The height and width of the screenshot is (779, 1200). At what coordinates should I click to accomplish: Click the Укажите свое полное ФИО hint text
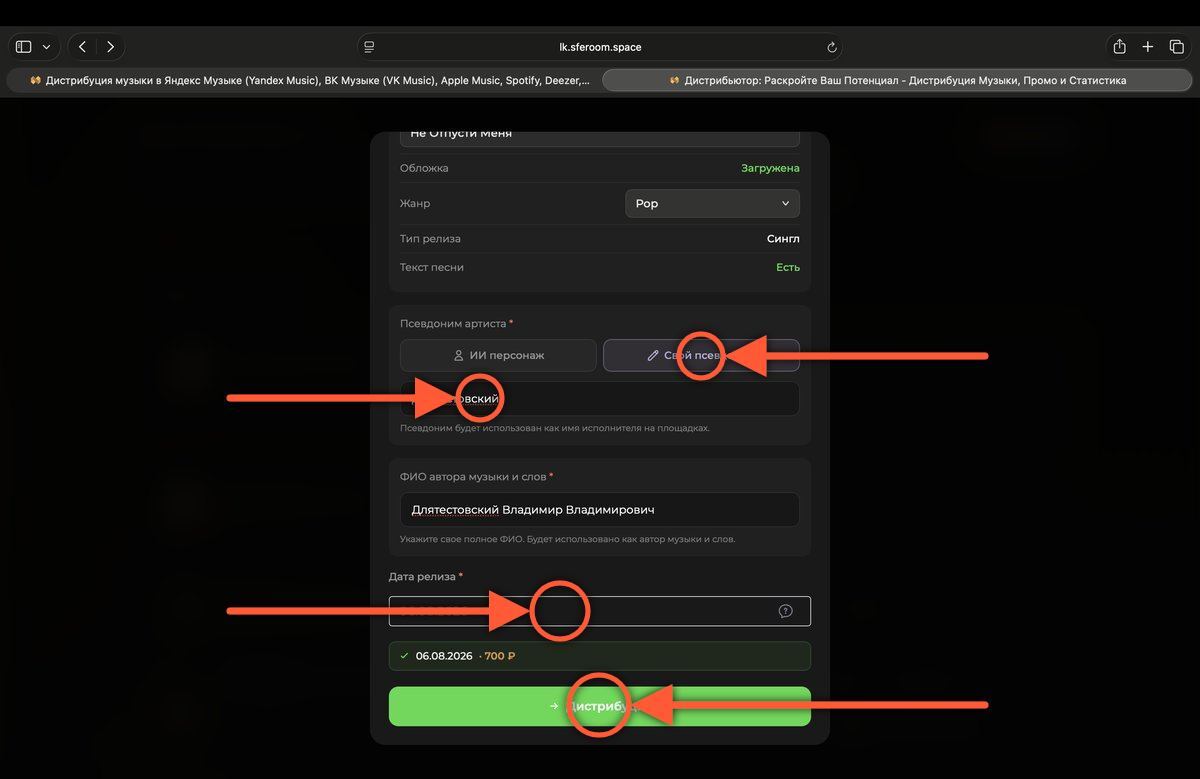tap(567, 539)
